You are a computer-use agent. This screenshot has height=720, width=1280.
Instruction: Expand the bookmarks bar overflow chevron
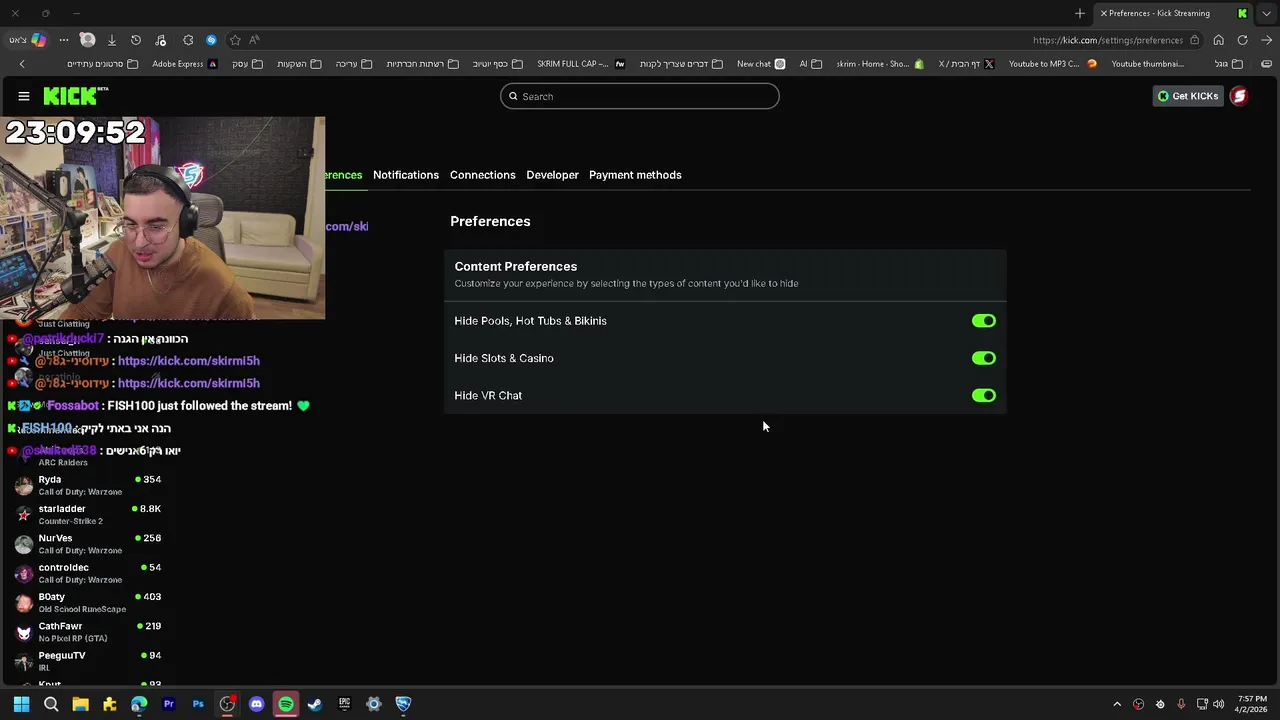pyautogui.click(x=22, y=64)
